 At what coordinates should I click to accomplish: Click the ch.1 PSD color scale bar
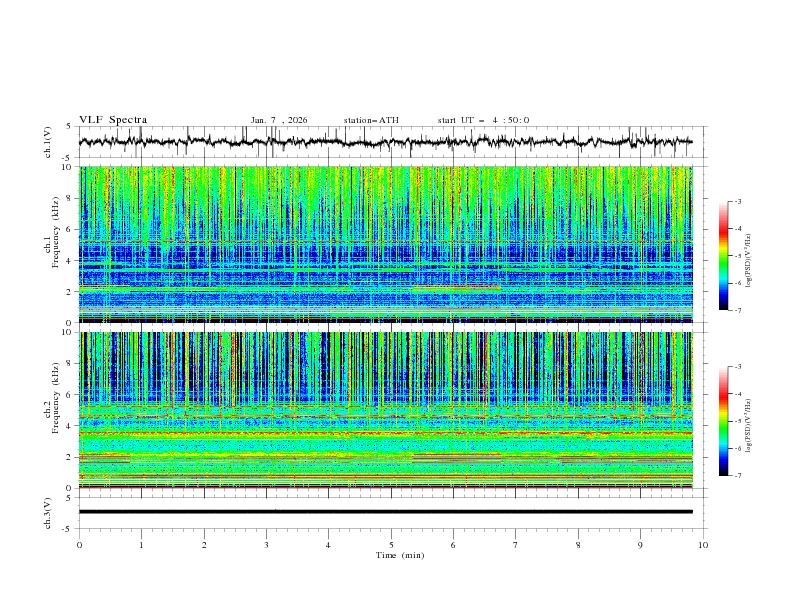[723, 256]
